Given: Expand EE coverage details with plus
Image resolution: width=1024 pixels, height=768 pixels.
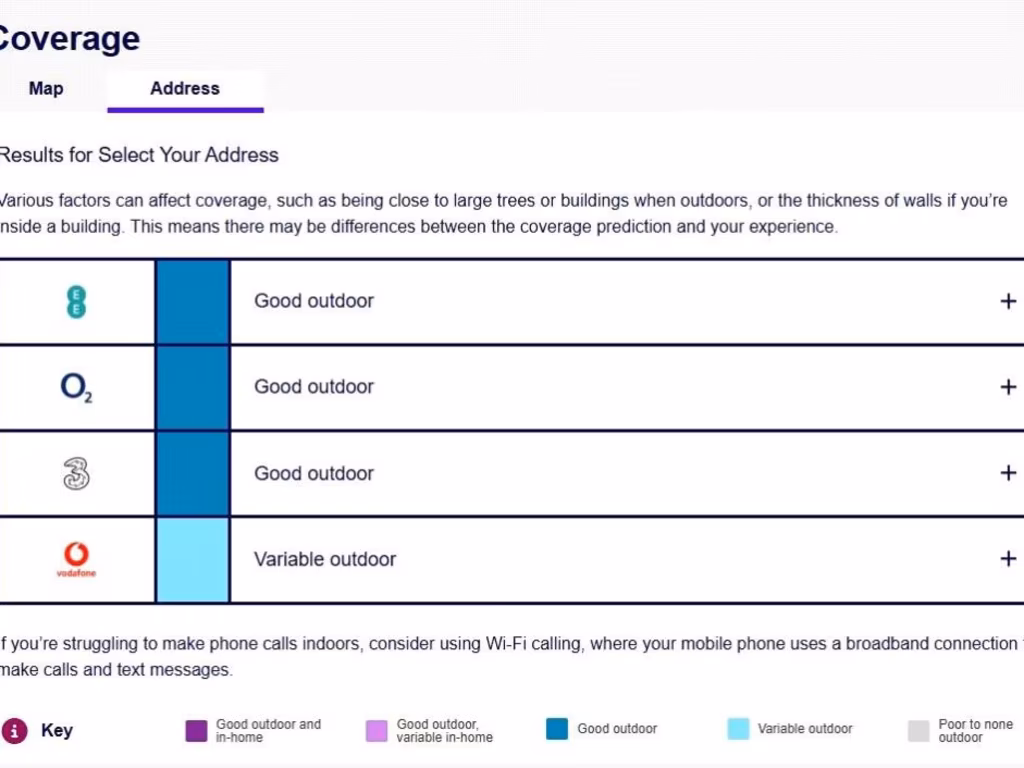Looking at the screenshot, I should [1008, 301].
